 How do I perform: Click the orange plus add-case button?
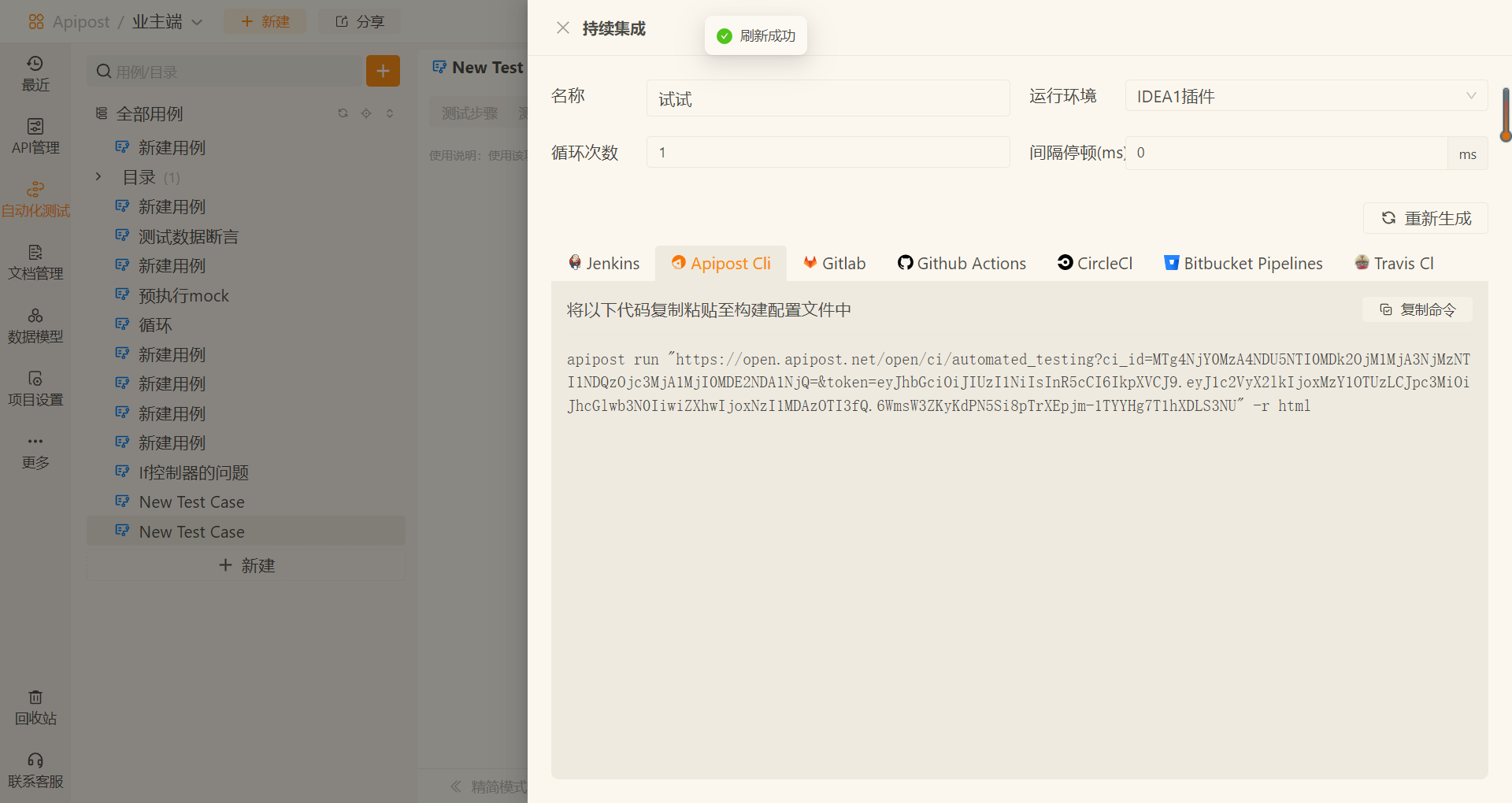[x=383, y=71]
